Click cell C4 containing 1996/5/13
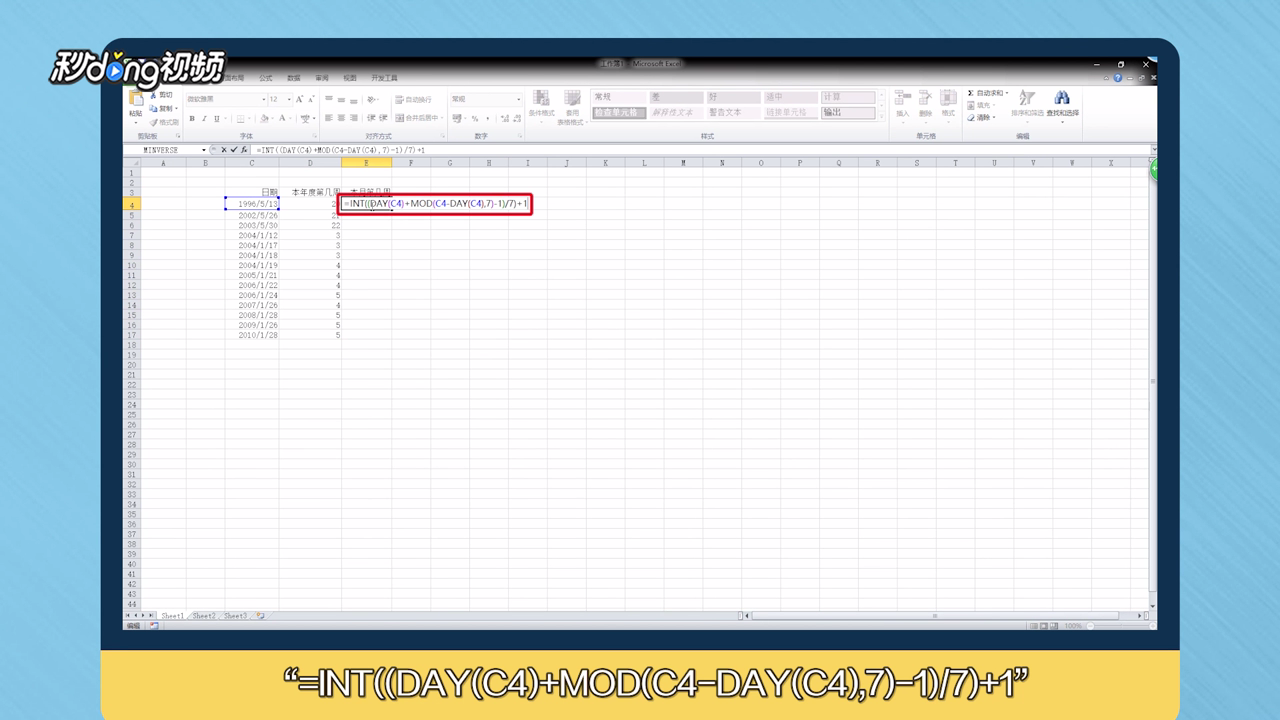 pos(252,204)
